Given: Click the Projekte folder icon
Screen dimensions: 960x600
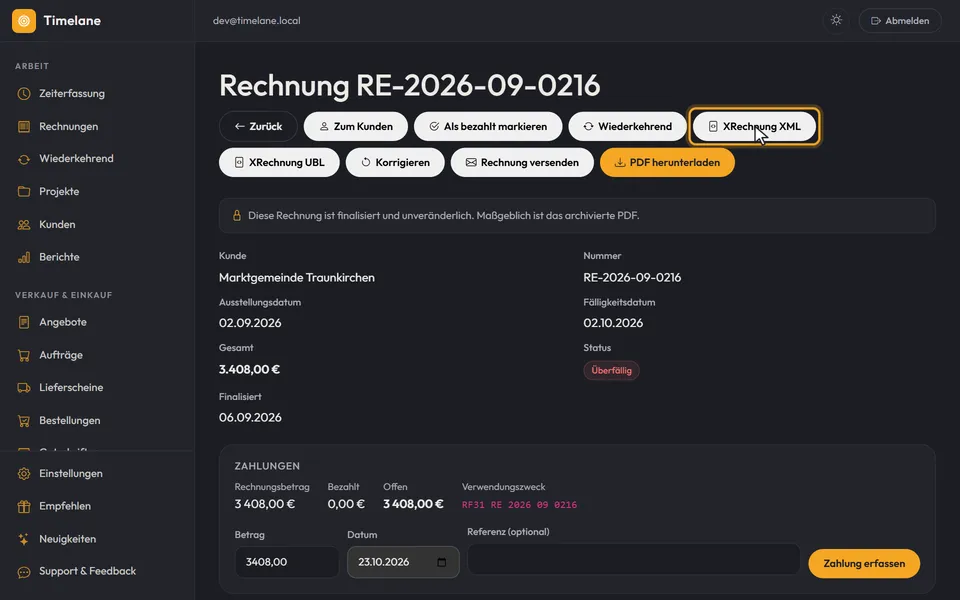Looking at the screenshot, I should (x=24, y=192).
